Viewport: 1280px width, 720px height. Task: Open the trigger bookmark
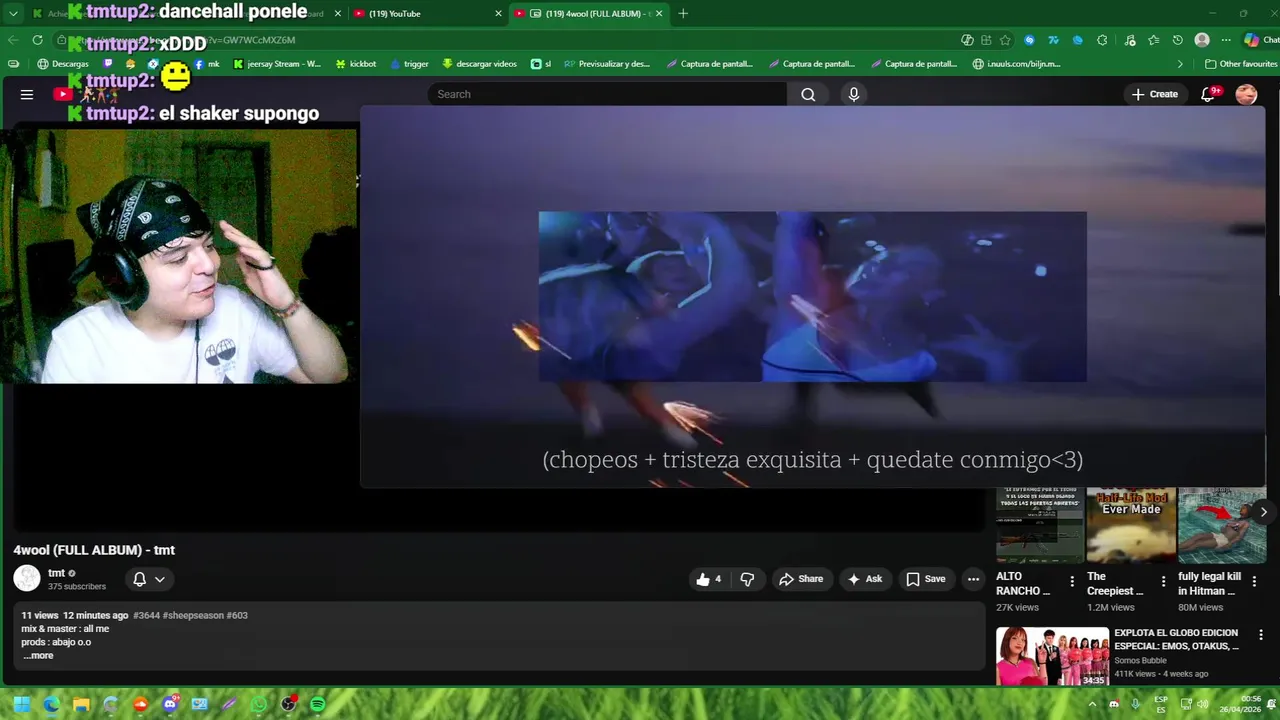(409, 64)
